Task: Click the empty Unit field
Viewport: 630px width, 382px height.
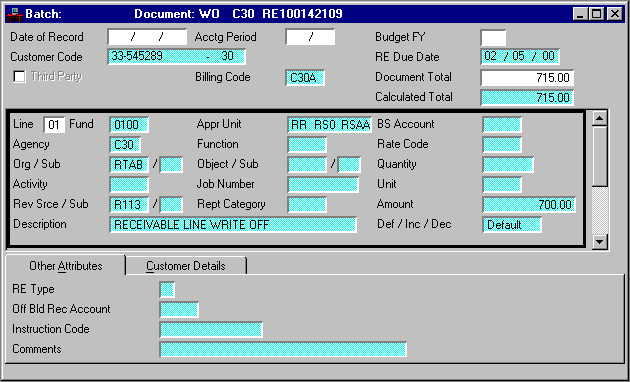Action: pos(502,184)
